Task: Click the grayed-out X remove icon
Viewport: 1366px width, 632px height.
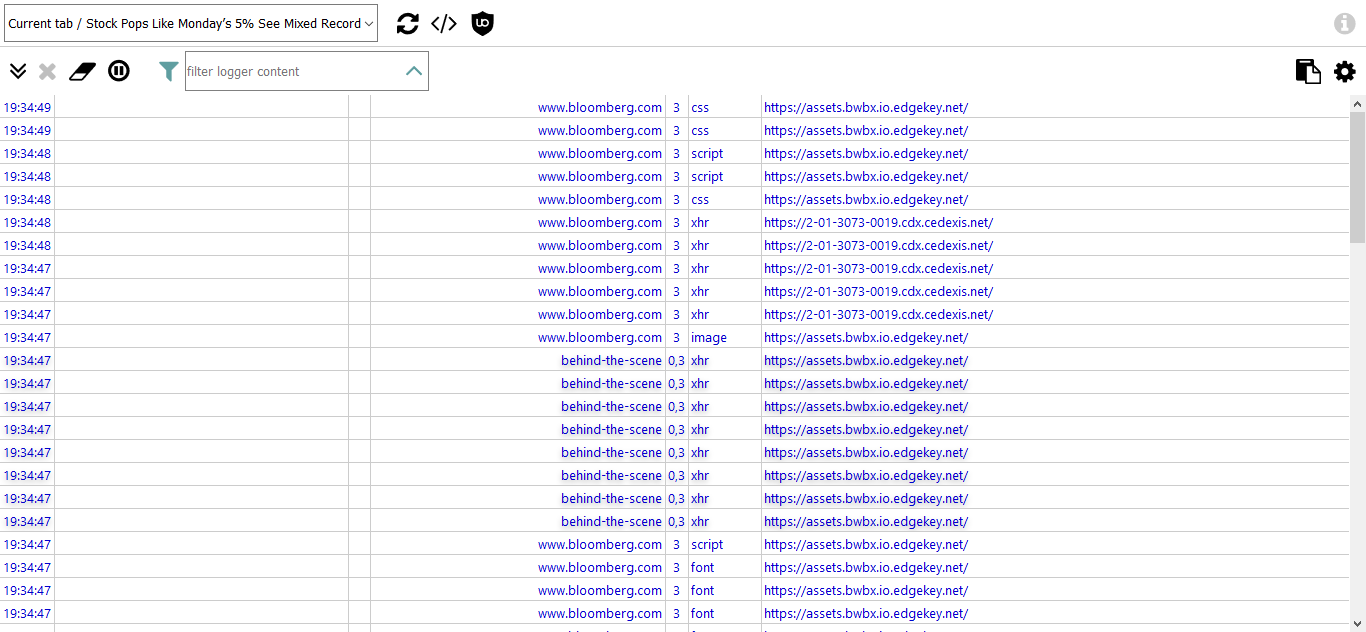Action: tap(47, 71)
